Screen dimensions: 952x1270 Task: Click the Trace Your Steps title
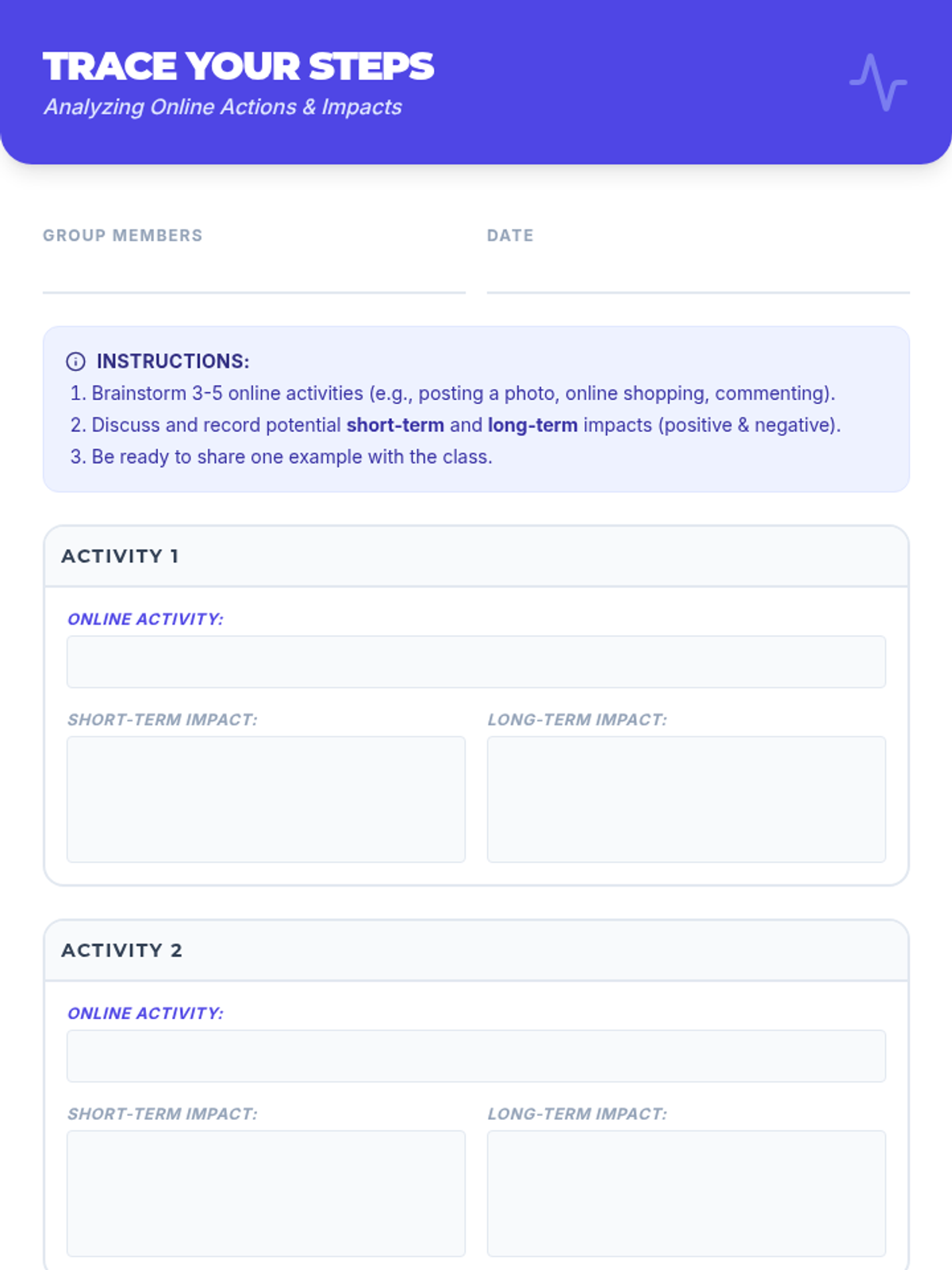point(239,67)
